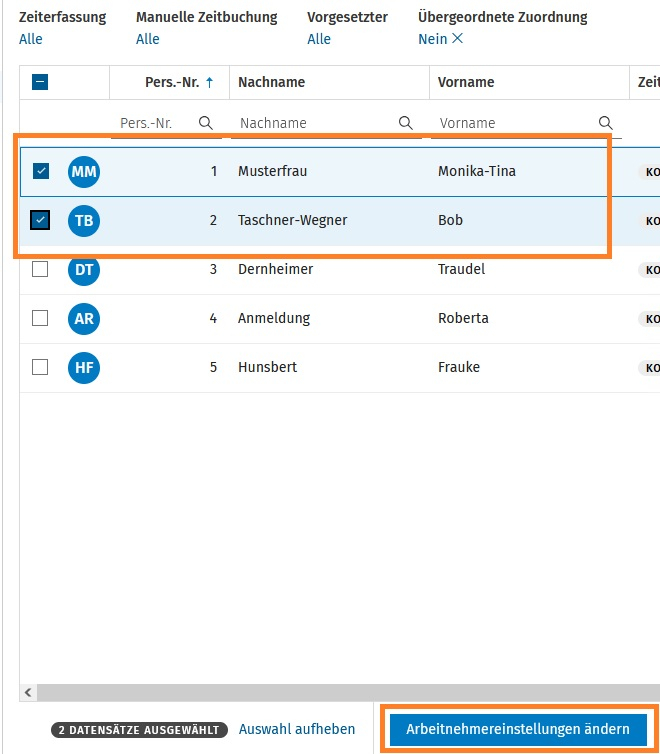Click first name Bob
Screen dimensions: 660x754
click(x=450, y=220)
